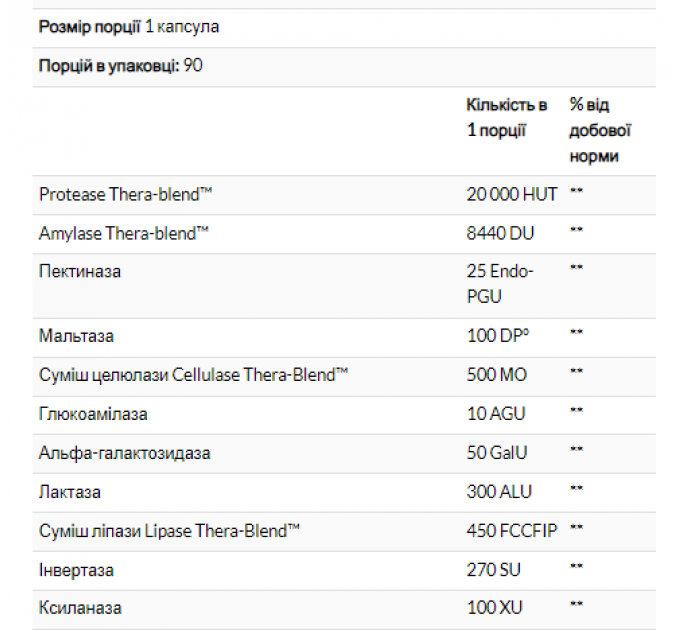Click the 50 GalU value for Альфа-галактозидаза
Screen dimensions: 680x630
click(497, 453)
